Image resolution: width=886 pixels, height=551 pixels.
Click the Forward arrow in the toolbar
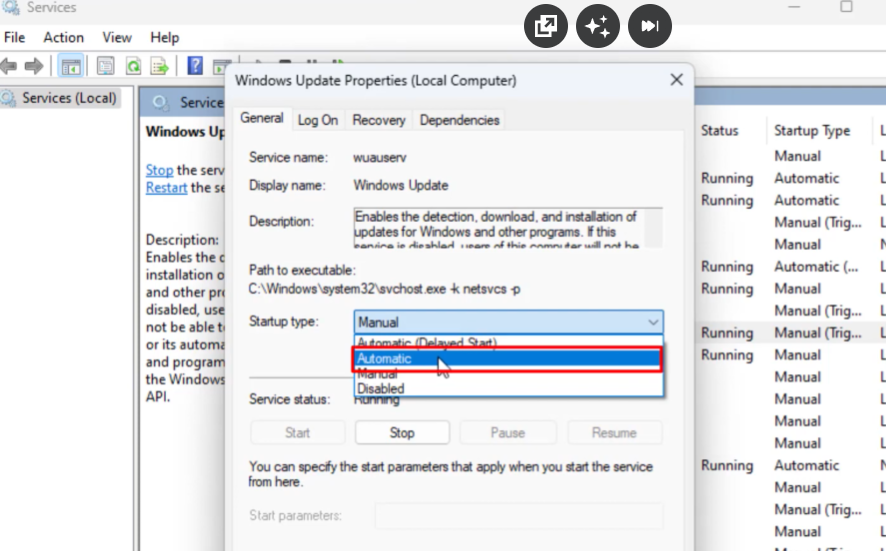tap(34, 66)
